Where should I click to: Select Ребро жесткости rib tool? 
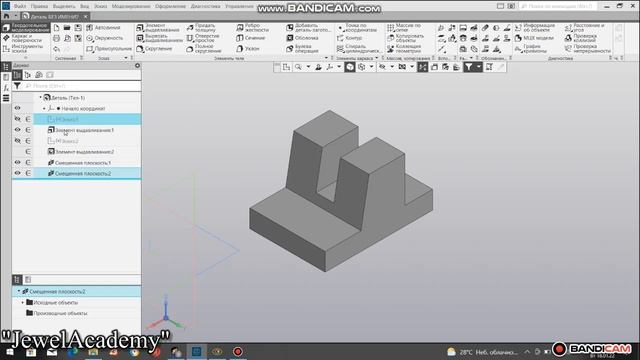[x=252, y=27]
